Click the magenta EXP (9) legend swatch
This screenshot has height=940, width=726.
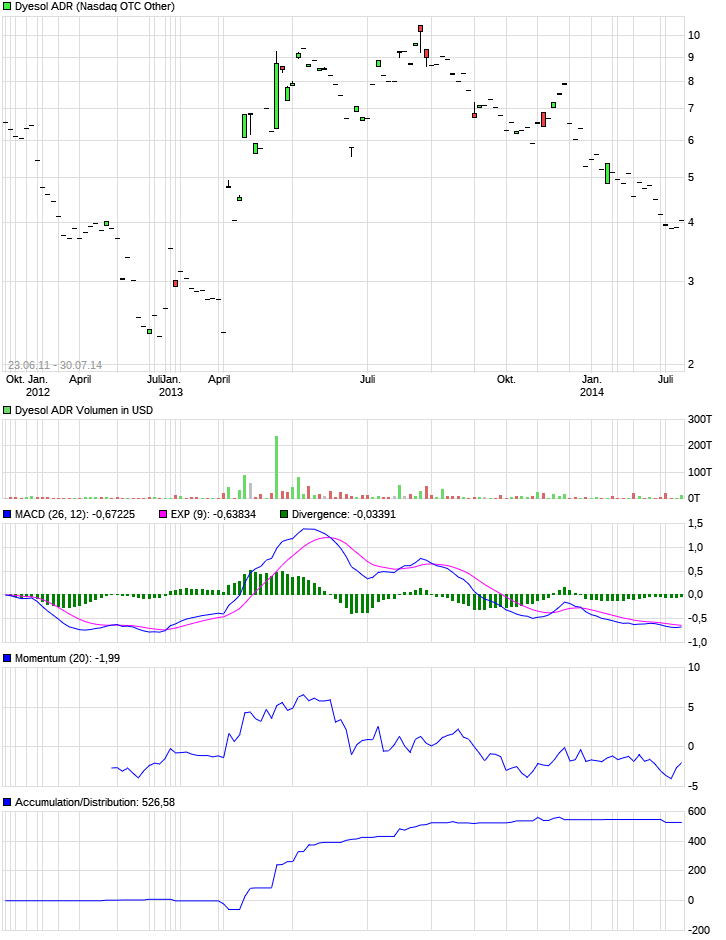click(x=163, y=514)
